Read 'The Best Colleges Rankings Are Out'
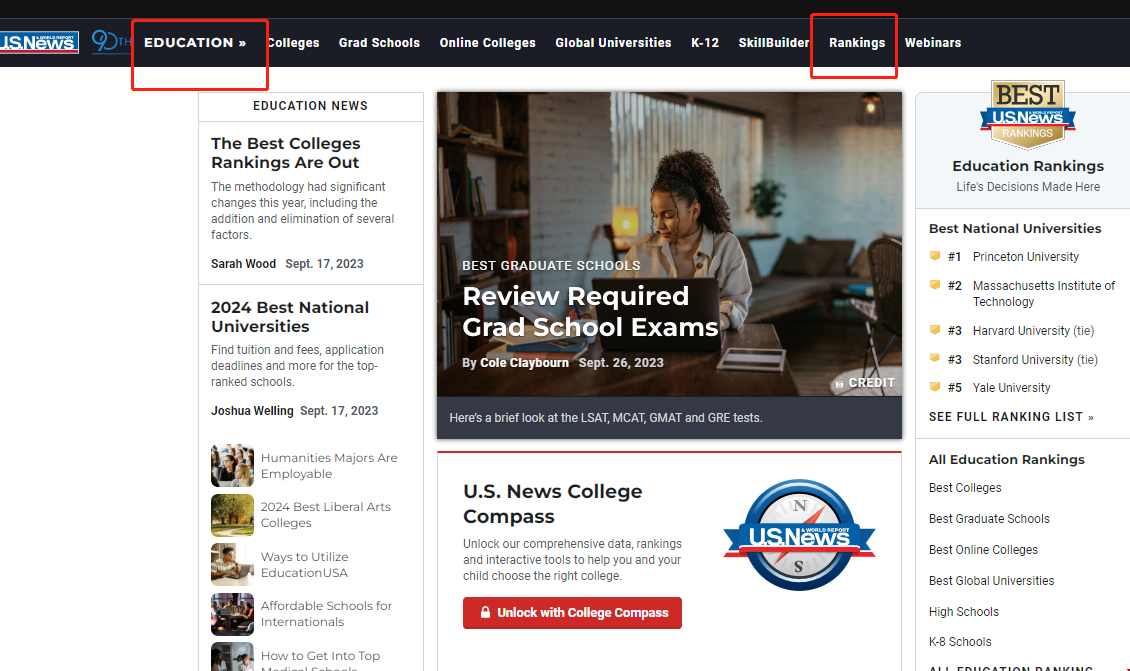Viewport: 1130px width, 671px height. coord(285,153)
